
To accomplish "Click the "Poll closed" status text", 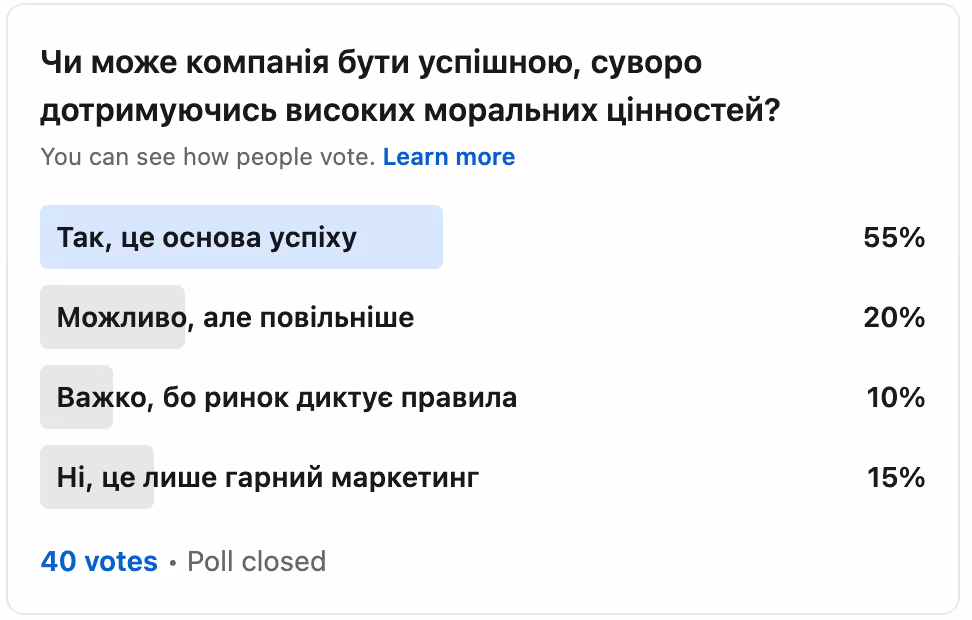I will click(x=257, y=562).
